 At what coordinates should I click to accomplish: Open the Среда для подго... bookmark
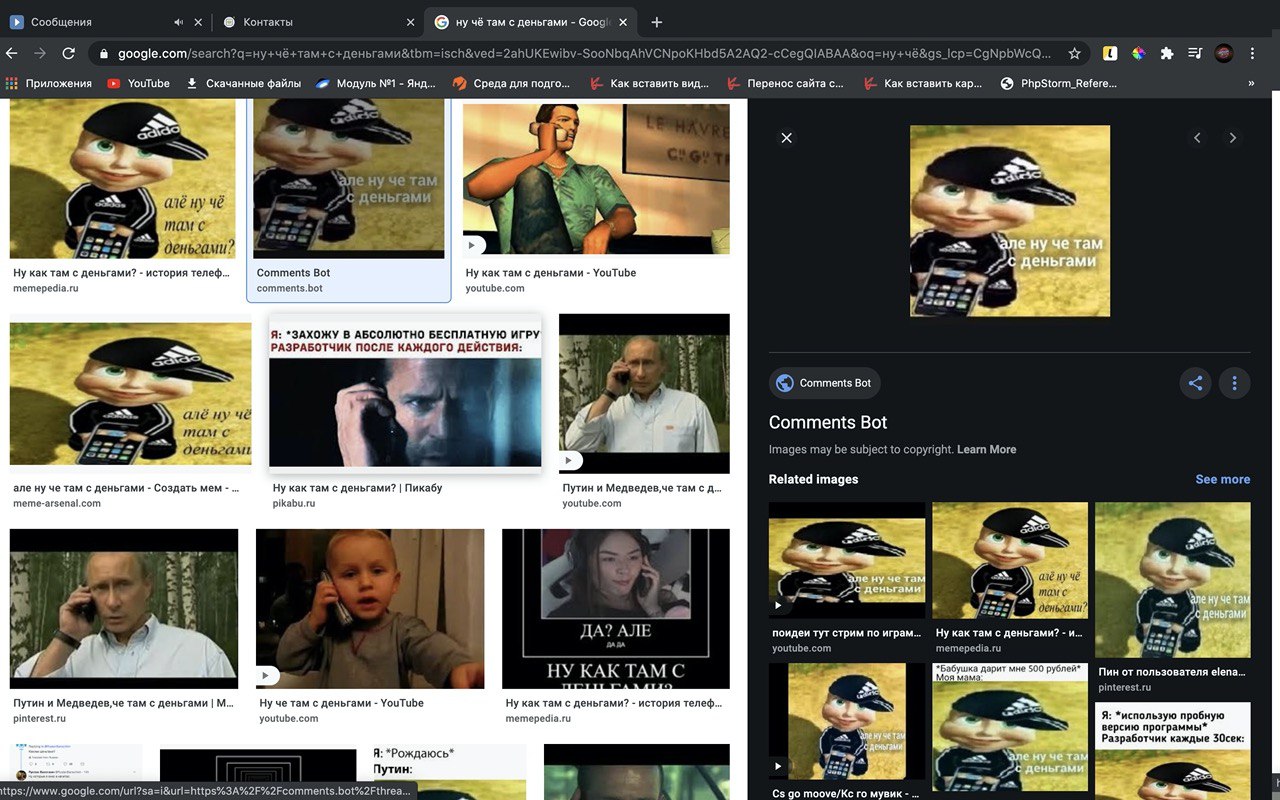click(513, 83)
